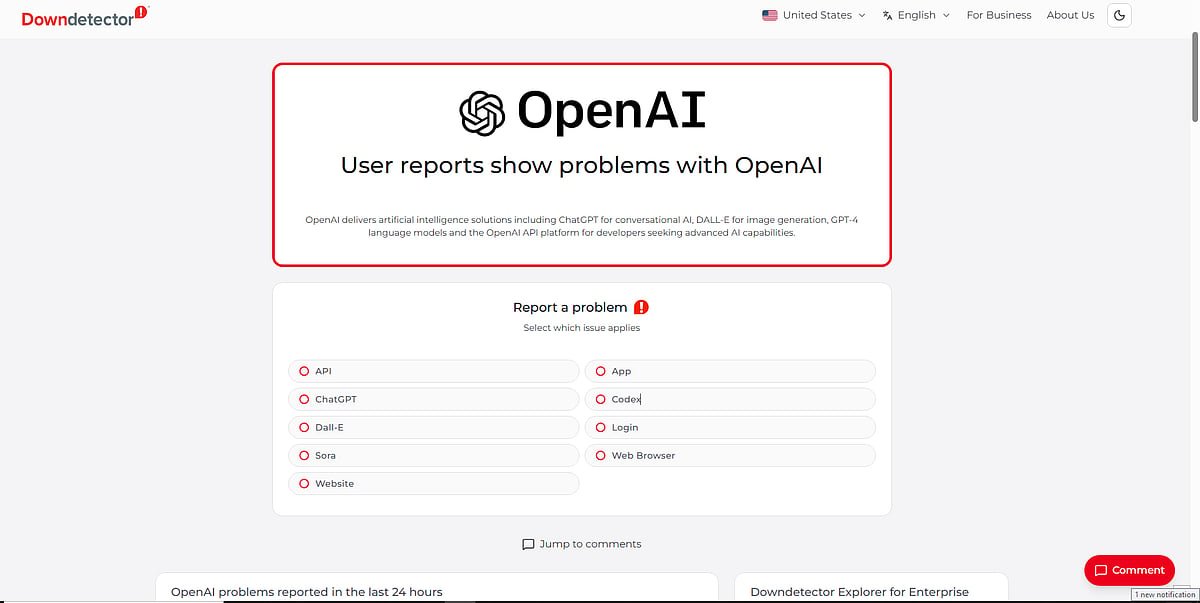Image resolution: width=1200 pixels, height=603 pixels.
Task: Select the Codex issue option
Action: 730,399
